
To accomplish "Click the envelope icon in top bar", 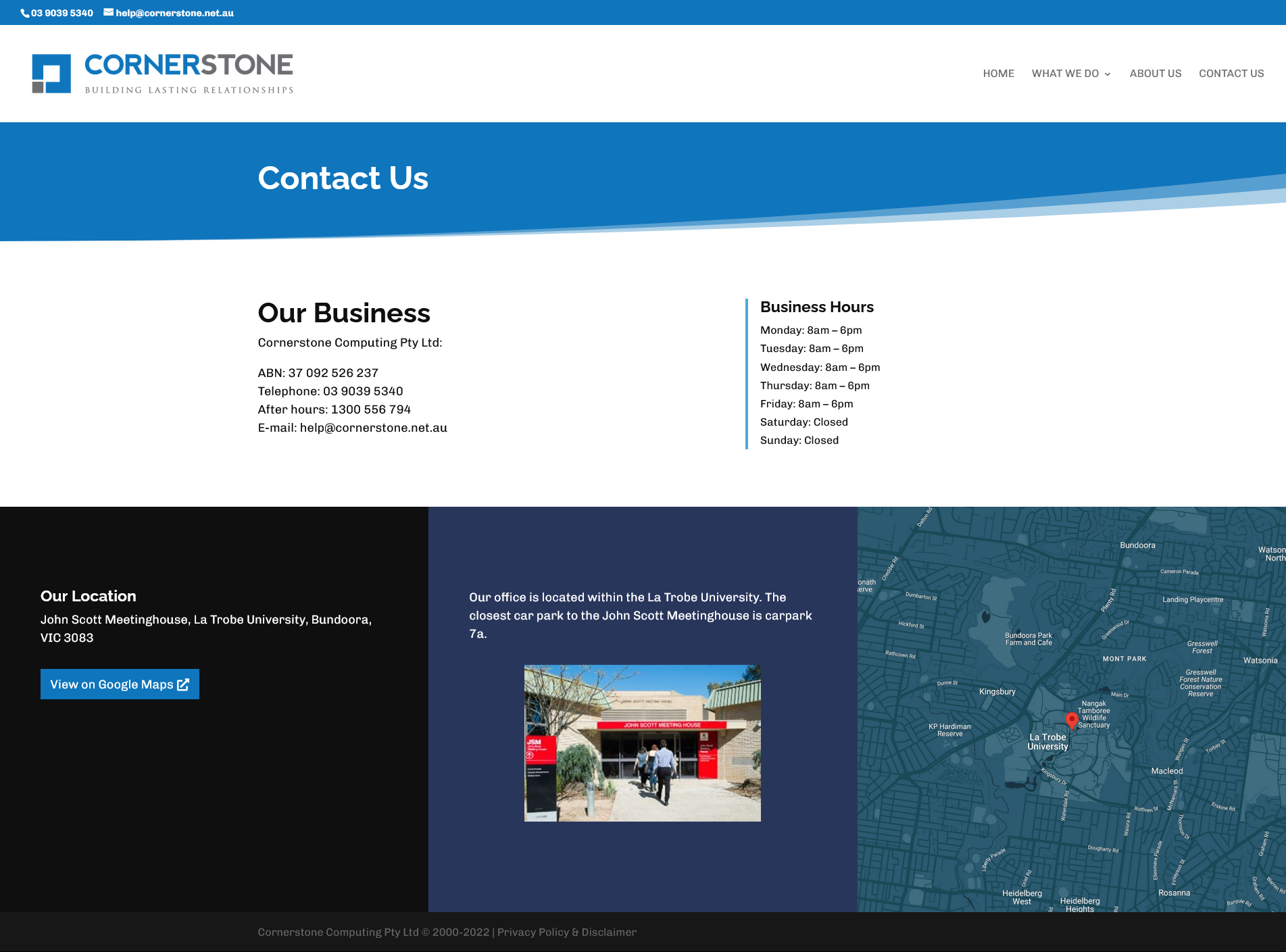I will pos(108,12).
